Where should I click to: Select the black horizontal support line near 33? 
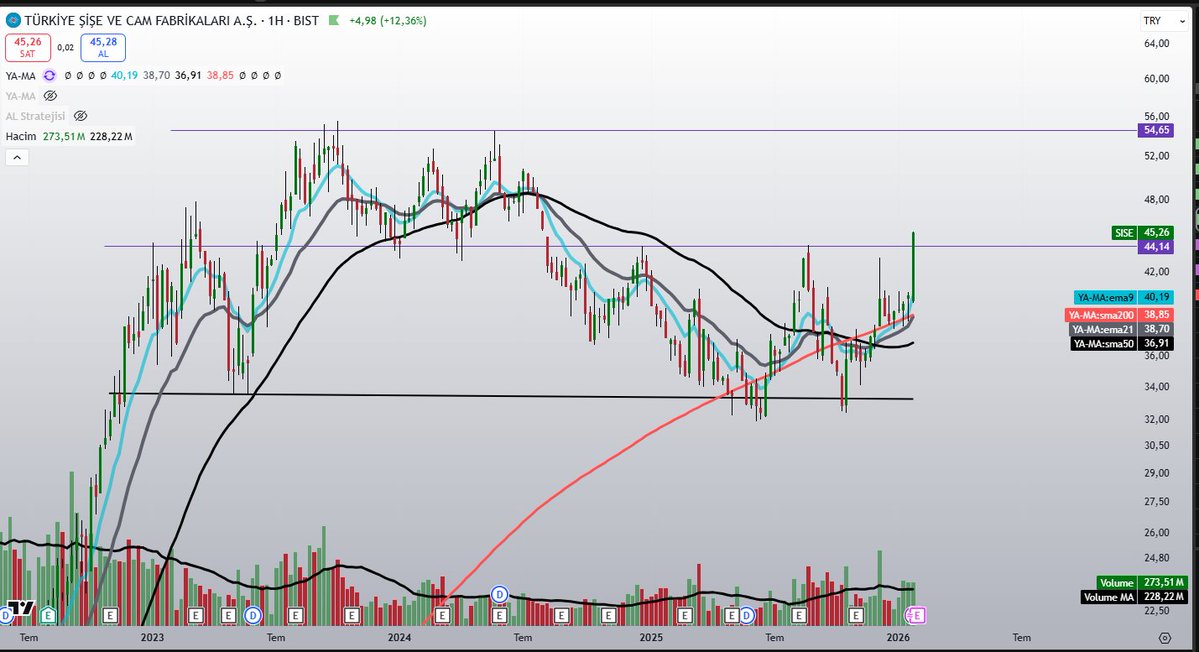point(511,396)
